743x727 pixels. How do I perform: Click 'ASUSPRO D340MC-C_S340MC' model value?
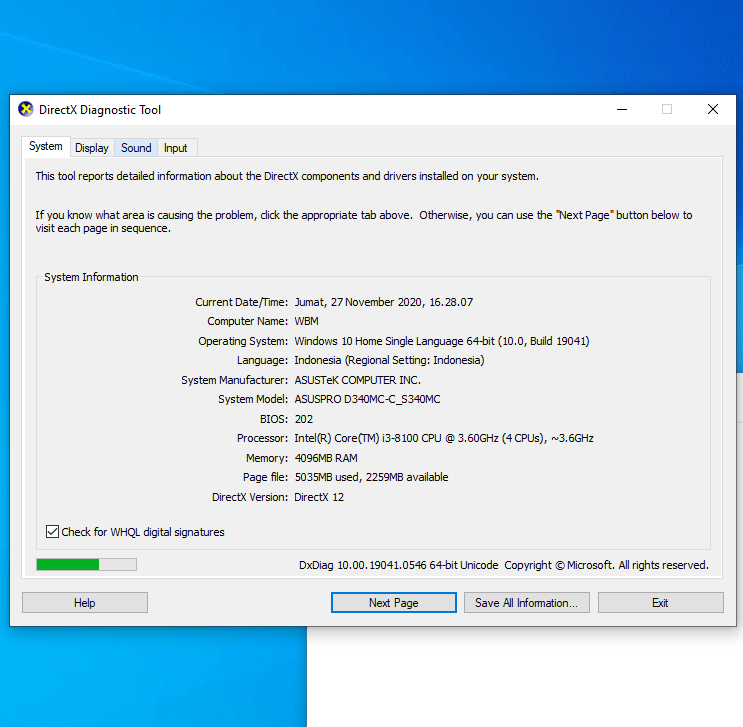click(367, 400)
